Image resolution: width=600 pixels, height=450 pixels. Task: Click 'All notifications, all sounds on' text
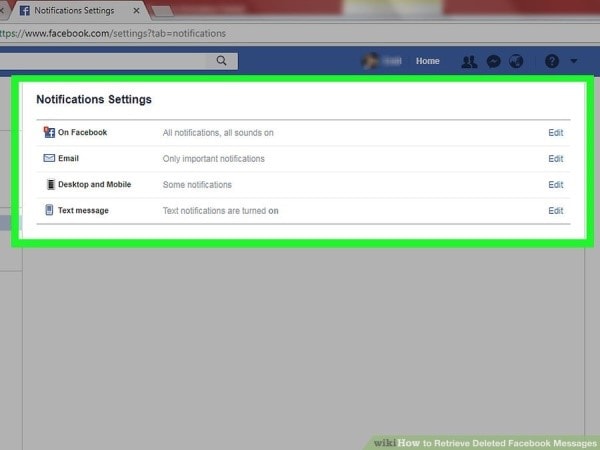point(218,133)
